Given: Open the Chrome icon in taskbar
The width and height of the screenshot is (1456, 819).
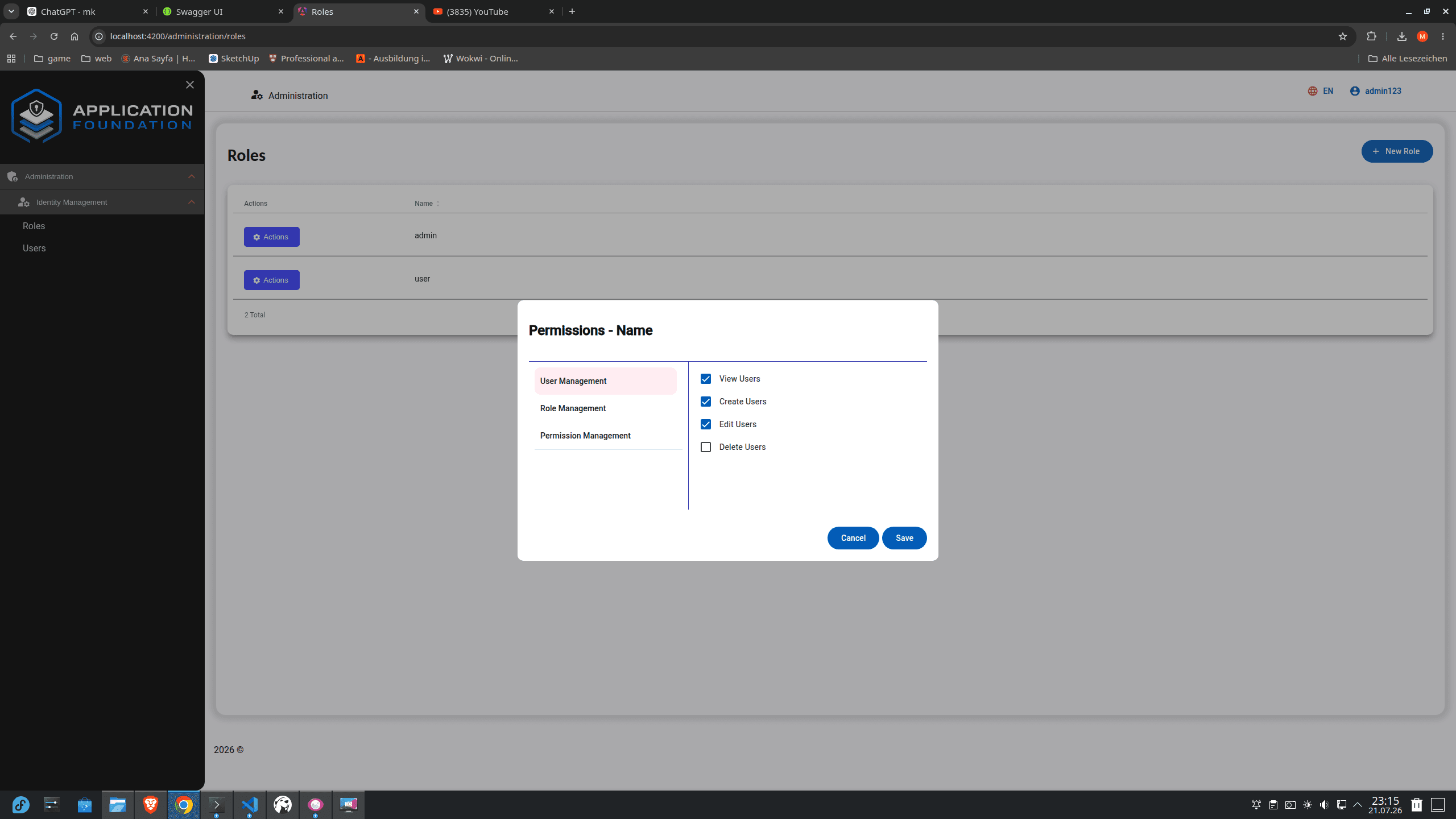Looking at the screenshot, I should tap(184, 805).
